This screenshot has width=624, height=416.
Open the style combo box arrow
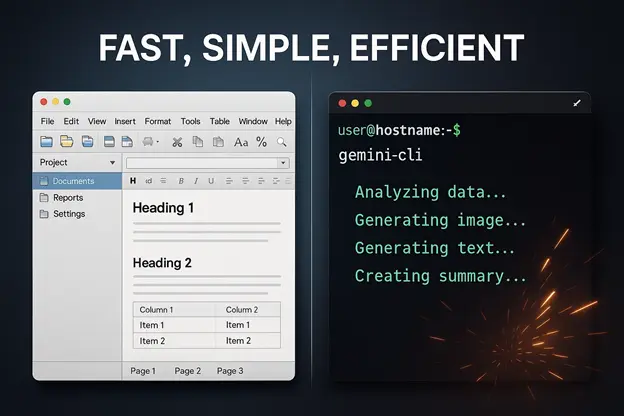(283, 163)
